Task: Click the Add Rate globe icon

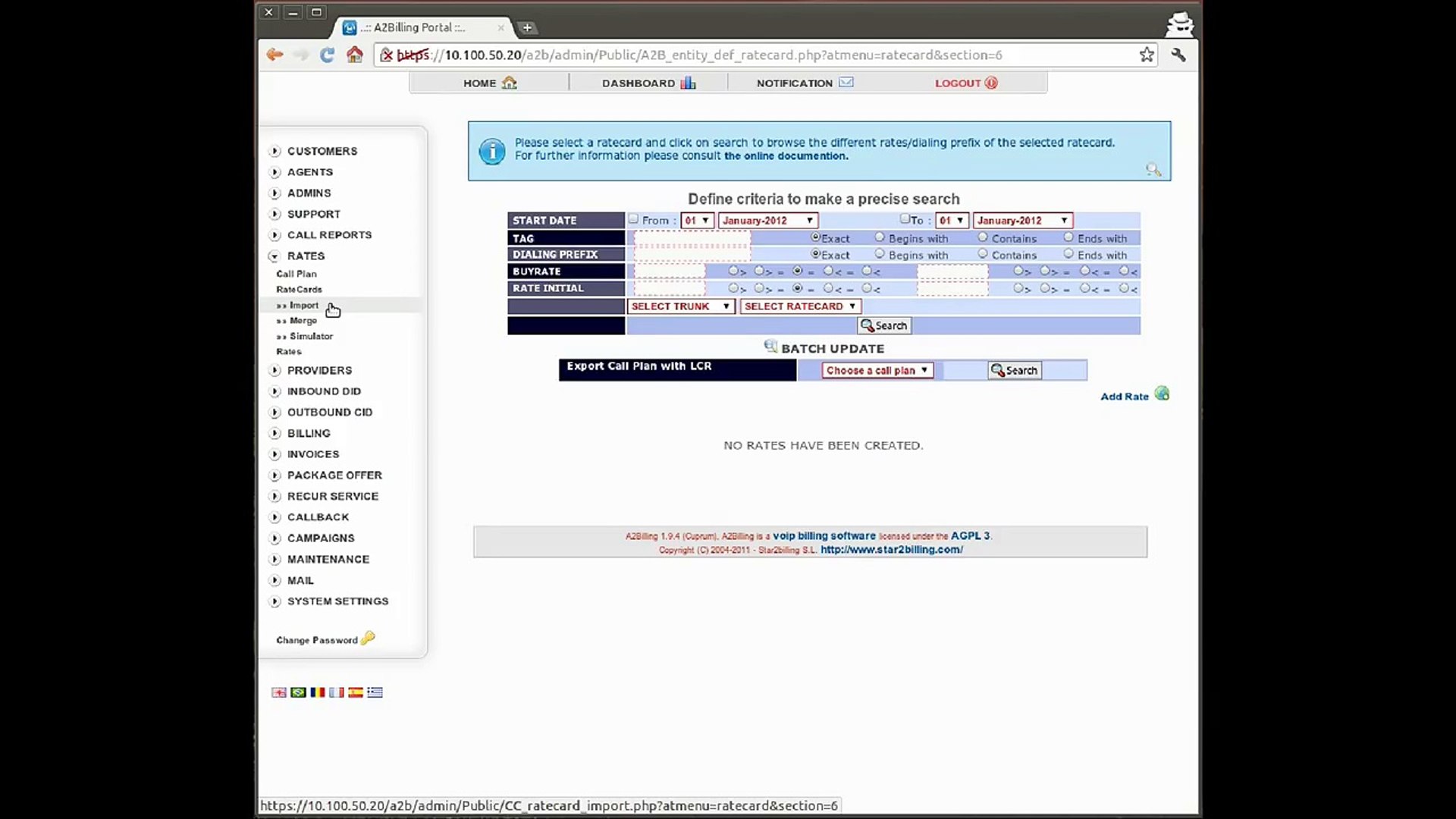Action: (x=1162, y=394)
